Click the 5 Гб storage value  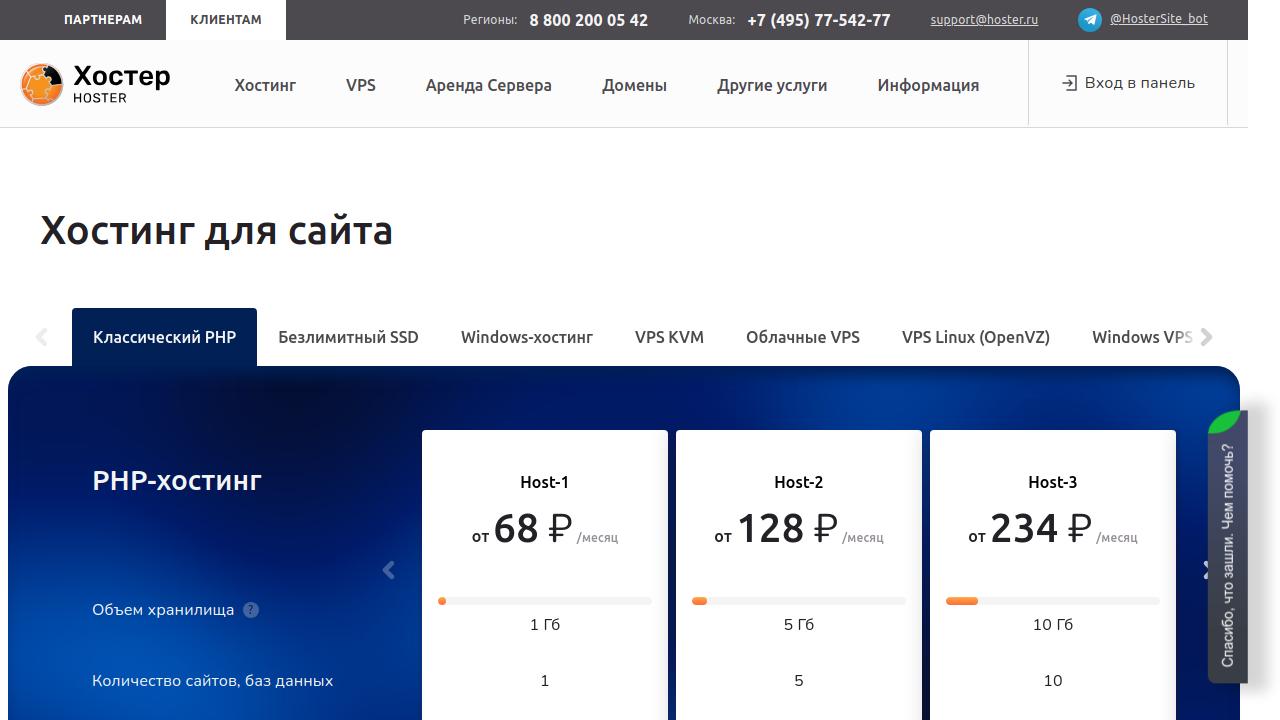coord(799,625)
